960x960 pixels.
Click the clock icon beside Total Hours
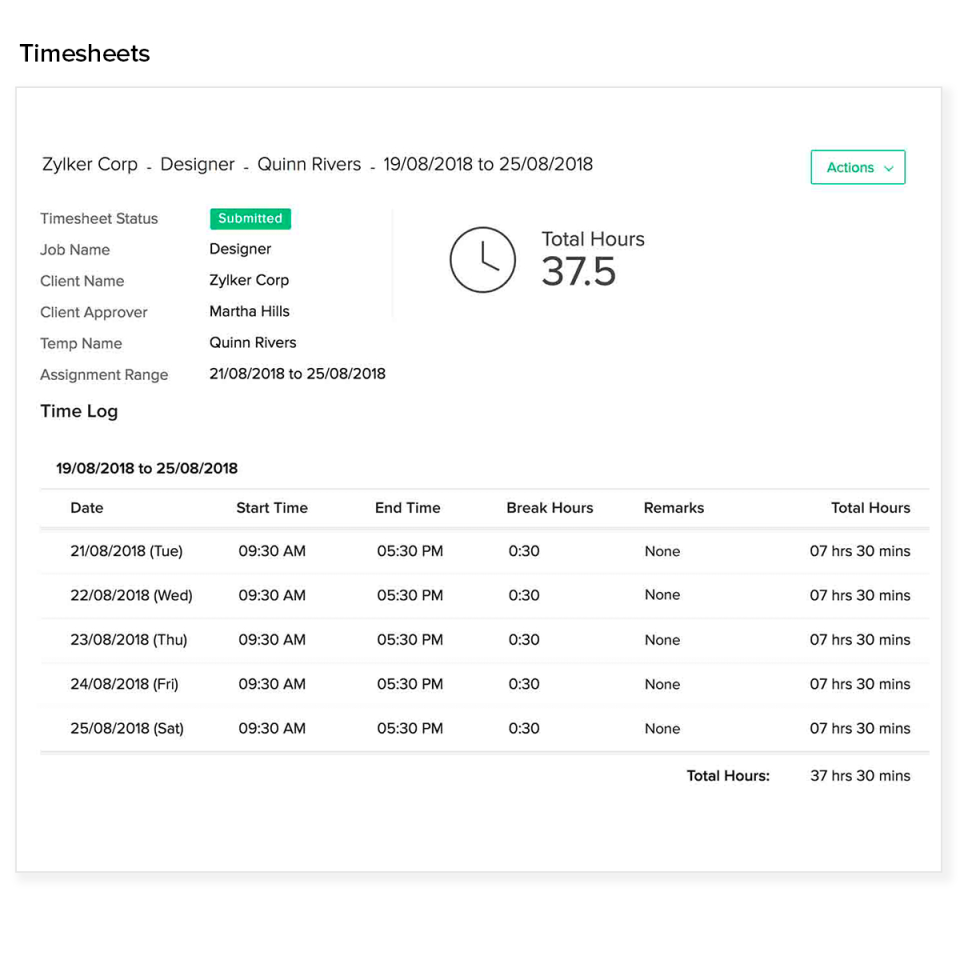click(483, 260)
